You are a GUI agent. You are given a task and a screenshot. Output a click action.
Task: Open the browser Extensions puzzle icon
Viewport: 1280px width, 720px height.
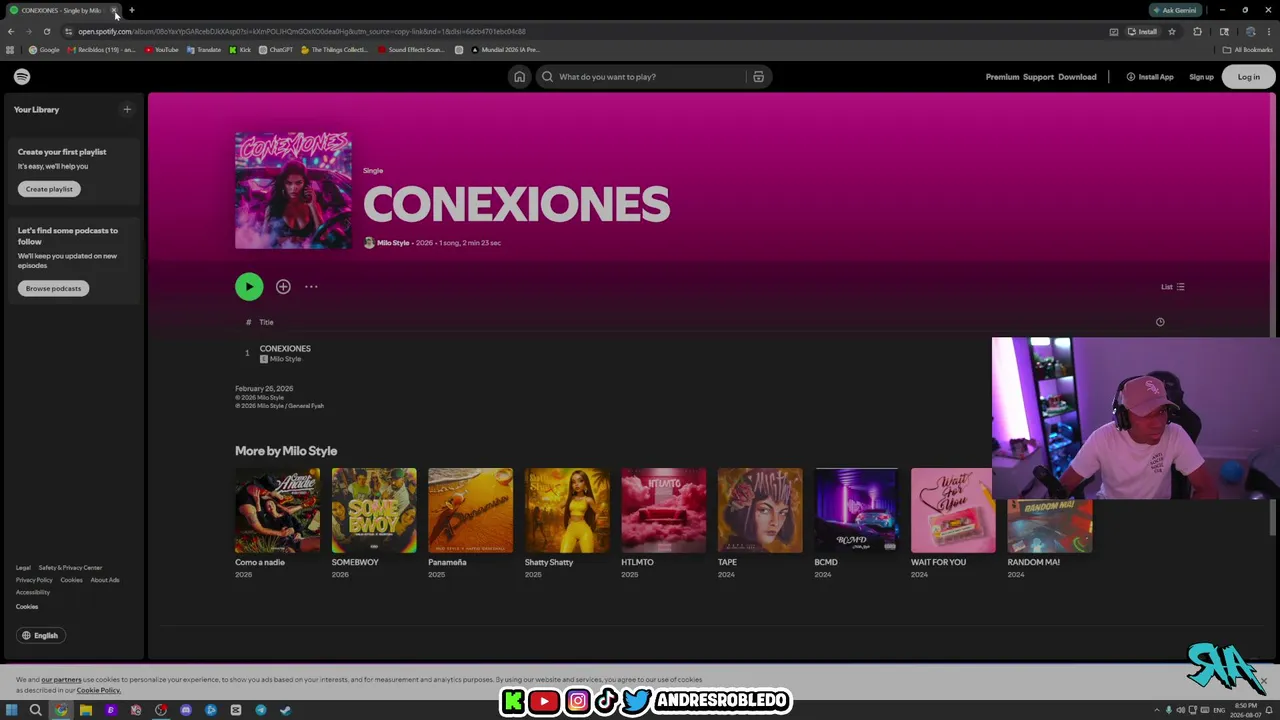(x=1197, y=32)
